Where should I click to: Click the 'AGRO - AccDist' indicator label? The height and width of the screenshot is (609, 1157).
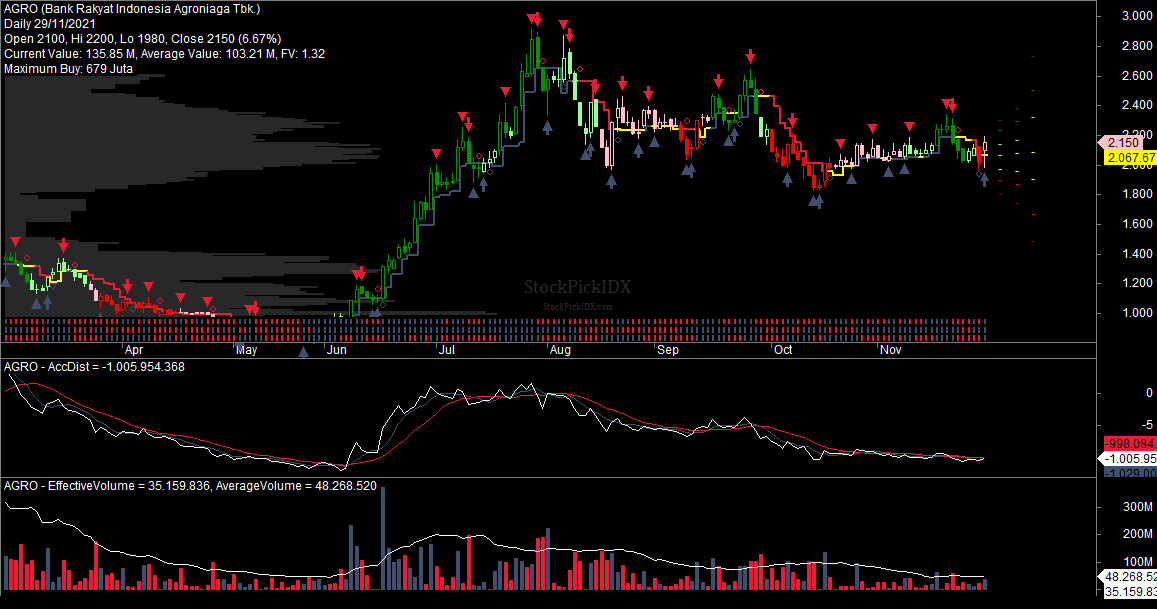pyautogui.click(x=94, y=367)
